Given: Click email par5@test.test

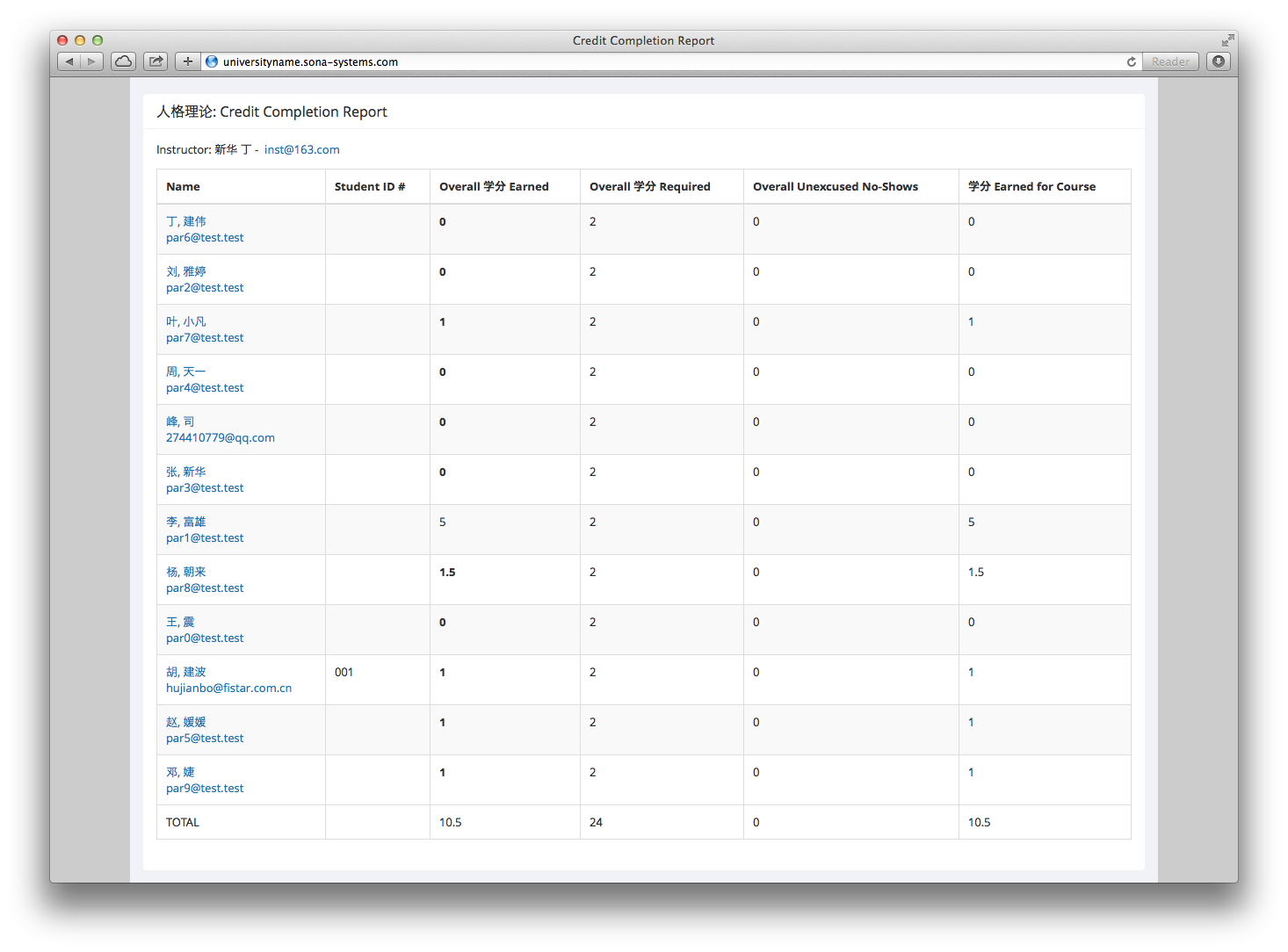Looking at the screenshot, I should tap(205, 738).
